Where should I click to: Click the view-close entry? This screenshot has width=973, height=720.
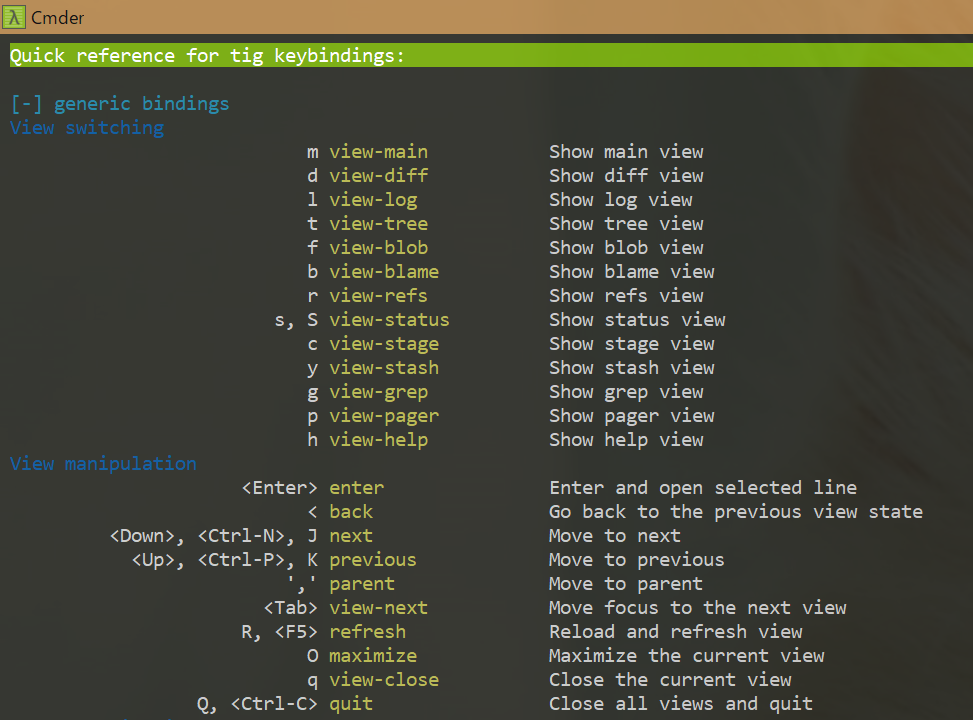point(383,679)
